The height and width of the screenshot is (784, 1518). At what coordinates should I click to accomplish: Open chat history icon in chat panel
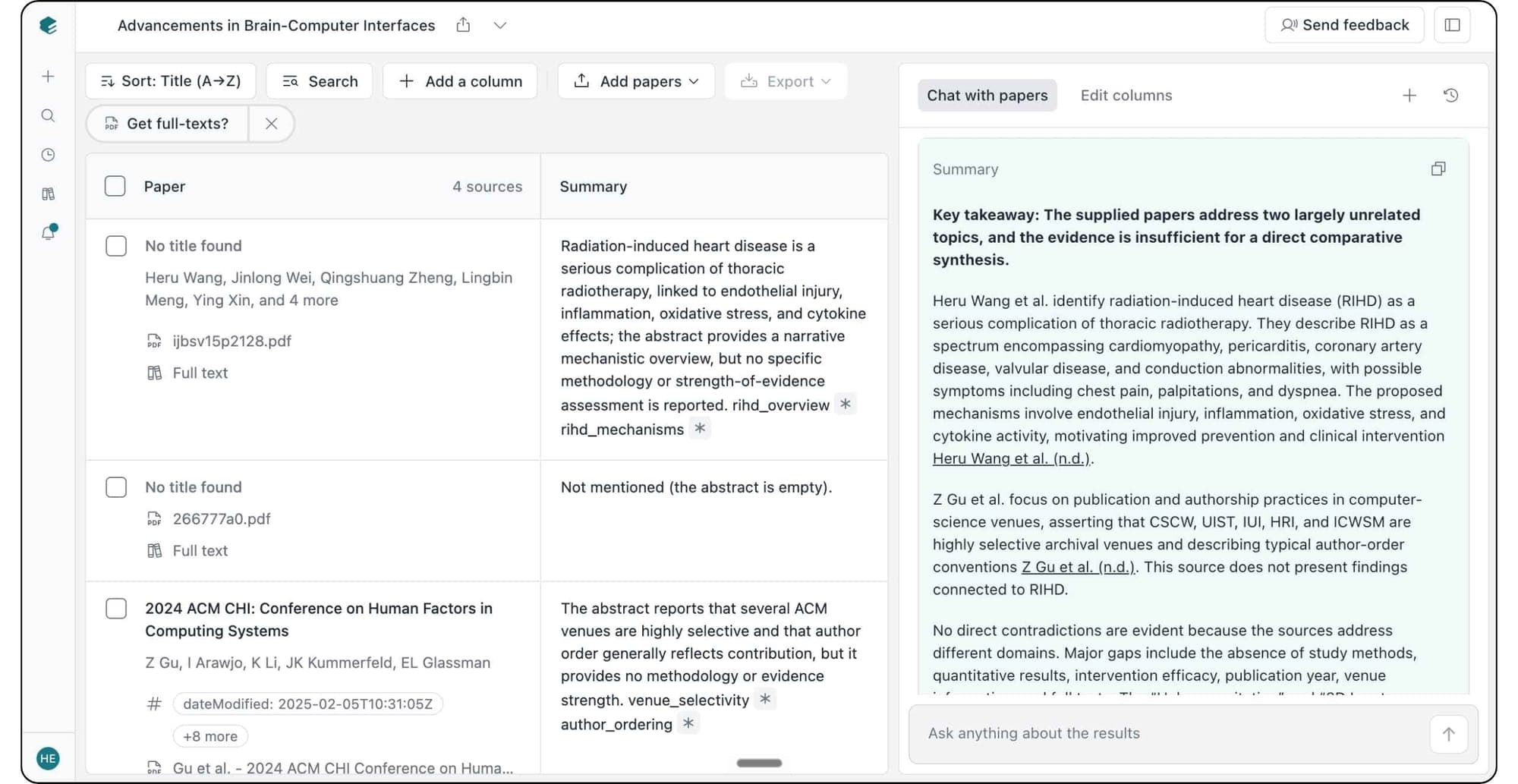pos(1450,96)
